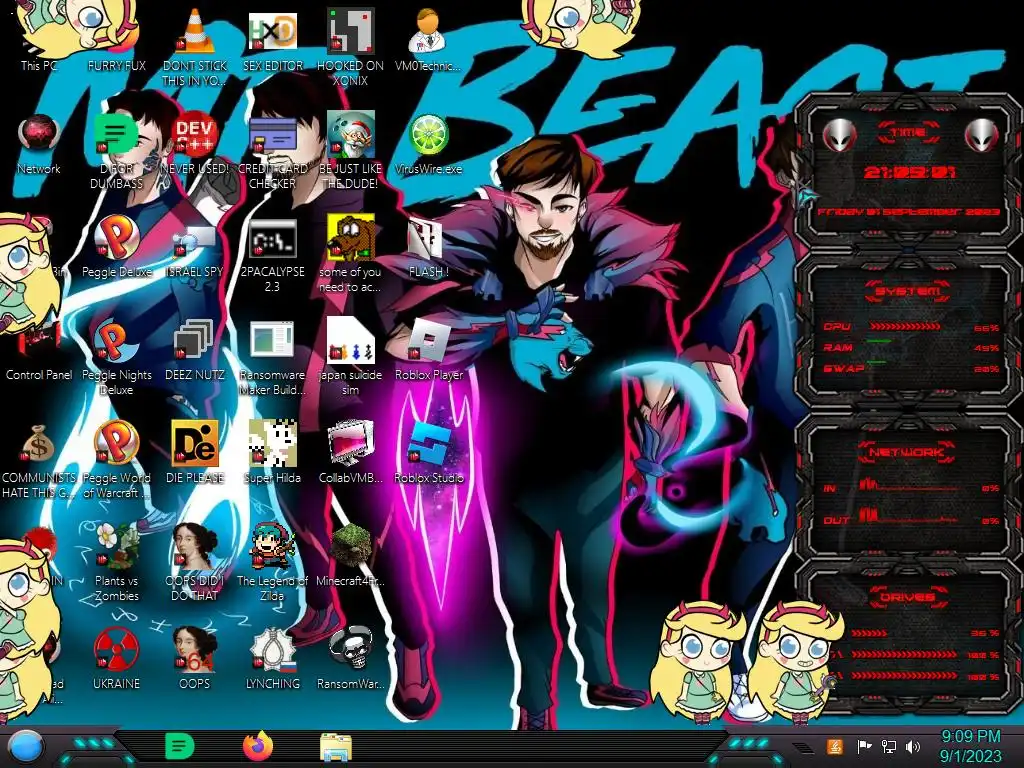
Task: Open the dog icon labeled some of you need
Action: [x=351, y=255]
